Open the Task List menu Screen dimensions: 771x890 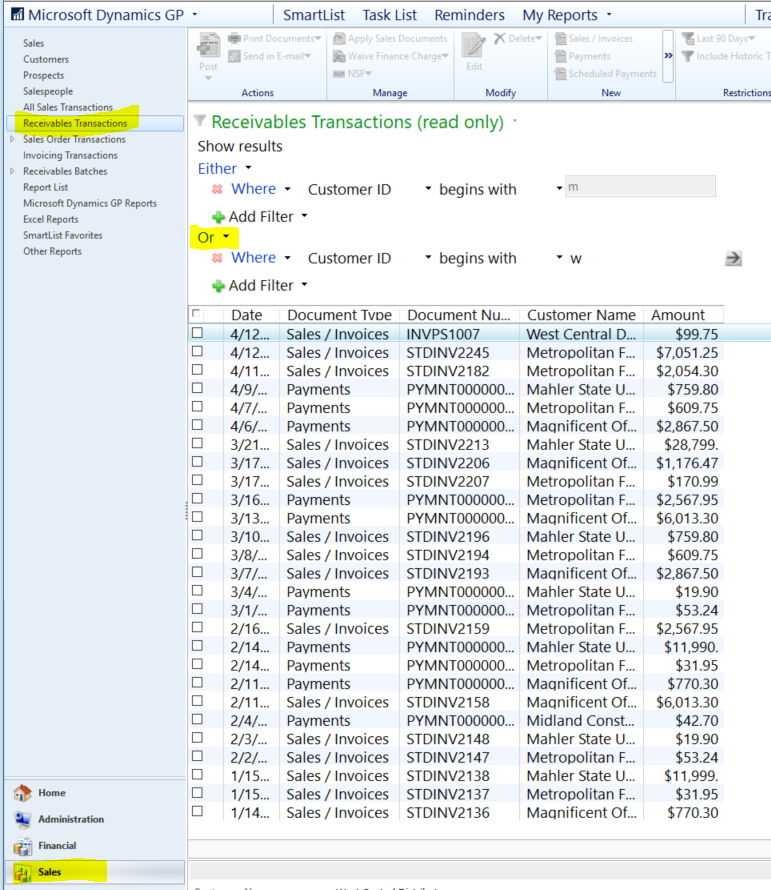click(389, 15)
